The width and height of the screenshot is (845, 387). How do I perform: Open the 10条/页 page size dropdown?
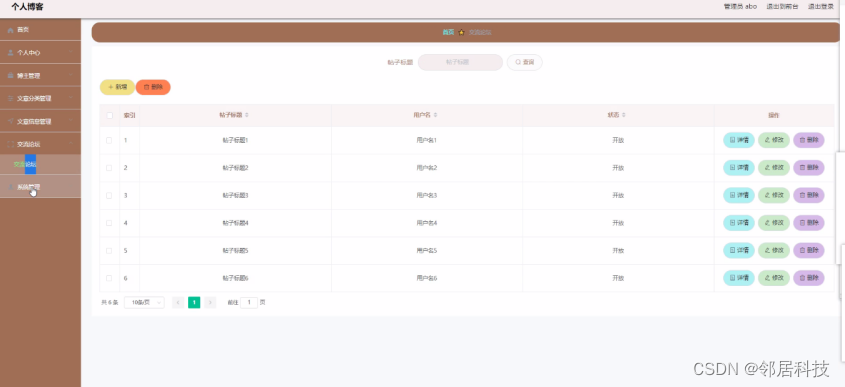pyautogui.click(x=144, y=302)
